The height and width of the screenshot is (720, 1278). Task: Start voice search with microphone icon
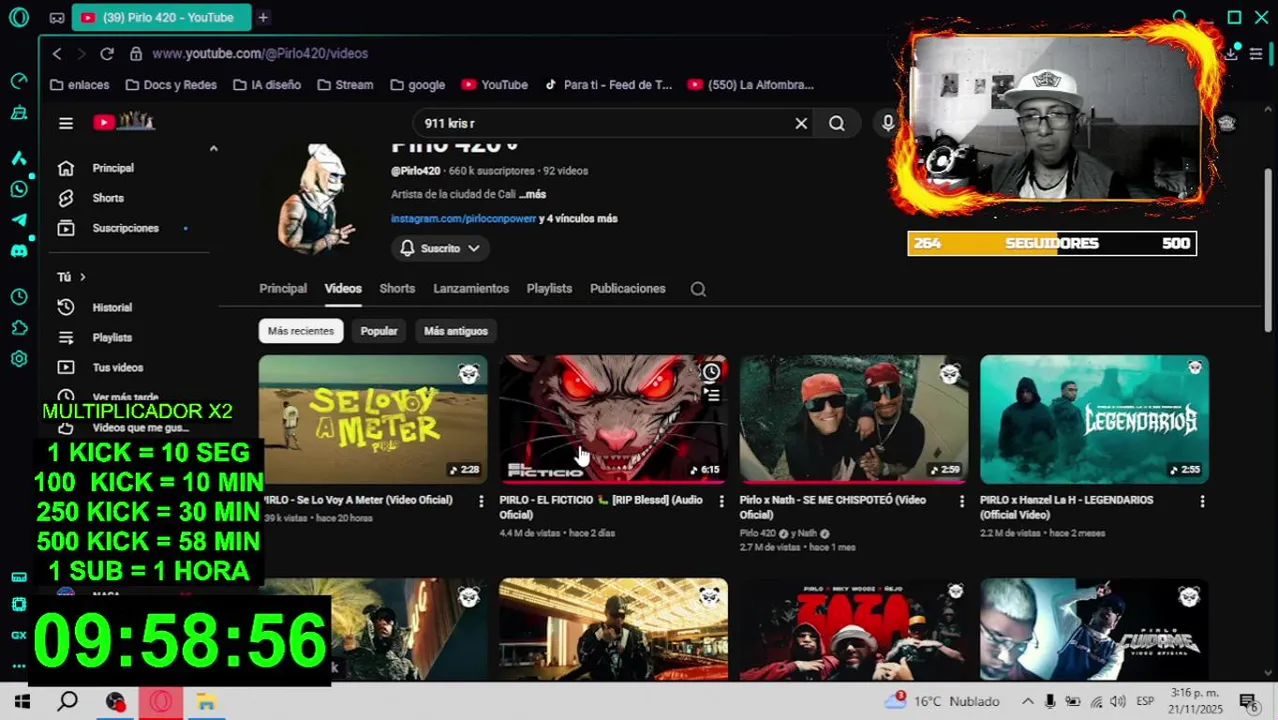pyautogui.click(x=888, y=123)
